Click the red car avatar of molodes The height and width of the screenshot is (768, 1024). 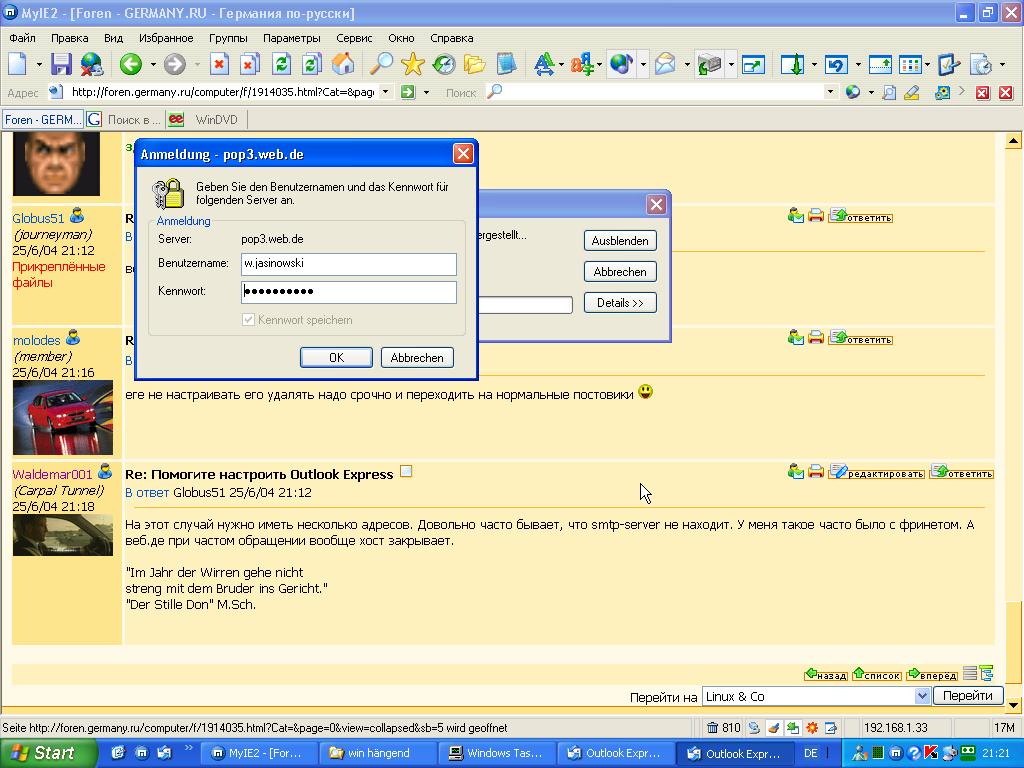coord(63,417)
